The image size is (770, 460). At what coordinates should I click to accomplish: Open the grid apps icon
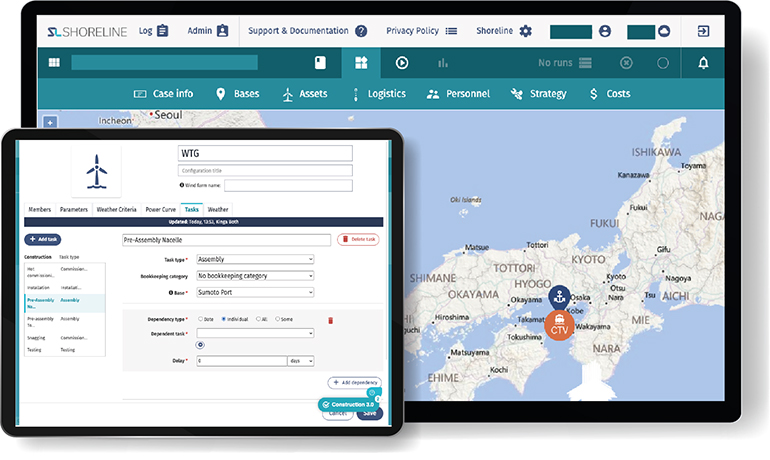pos(54,62)
